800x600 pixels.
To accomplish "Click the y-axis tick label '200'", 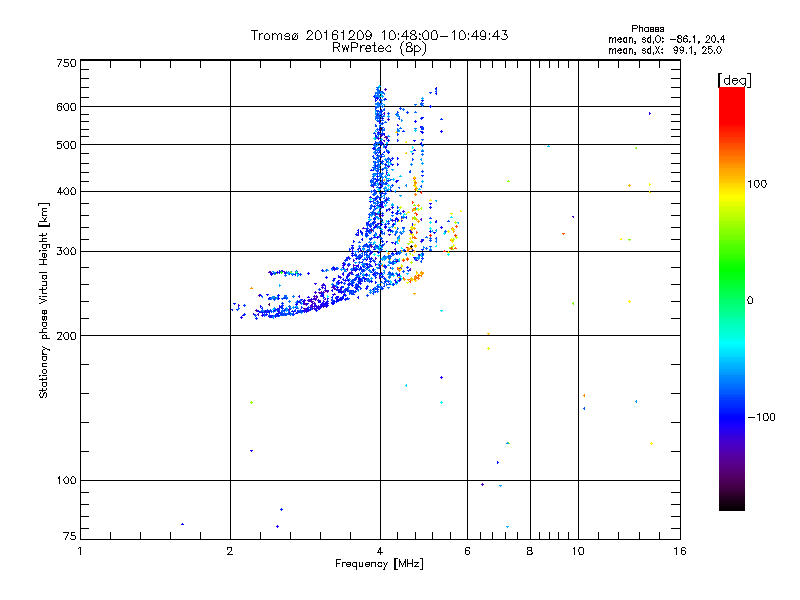I will tap(66, 336).
